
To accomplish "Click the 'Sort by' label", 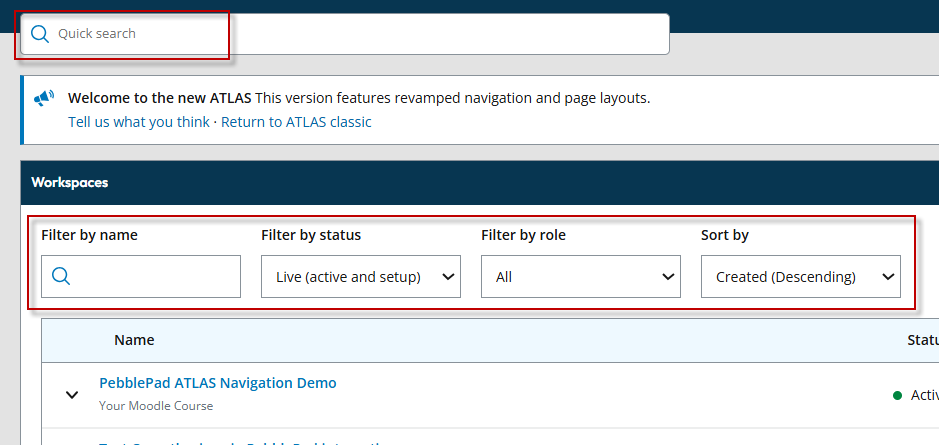I will [725, 235].
